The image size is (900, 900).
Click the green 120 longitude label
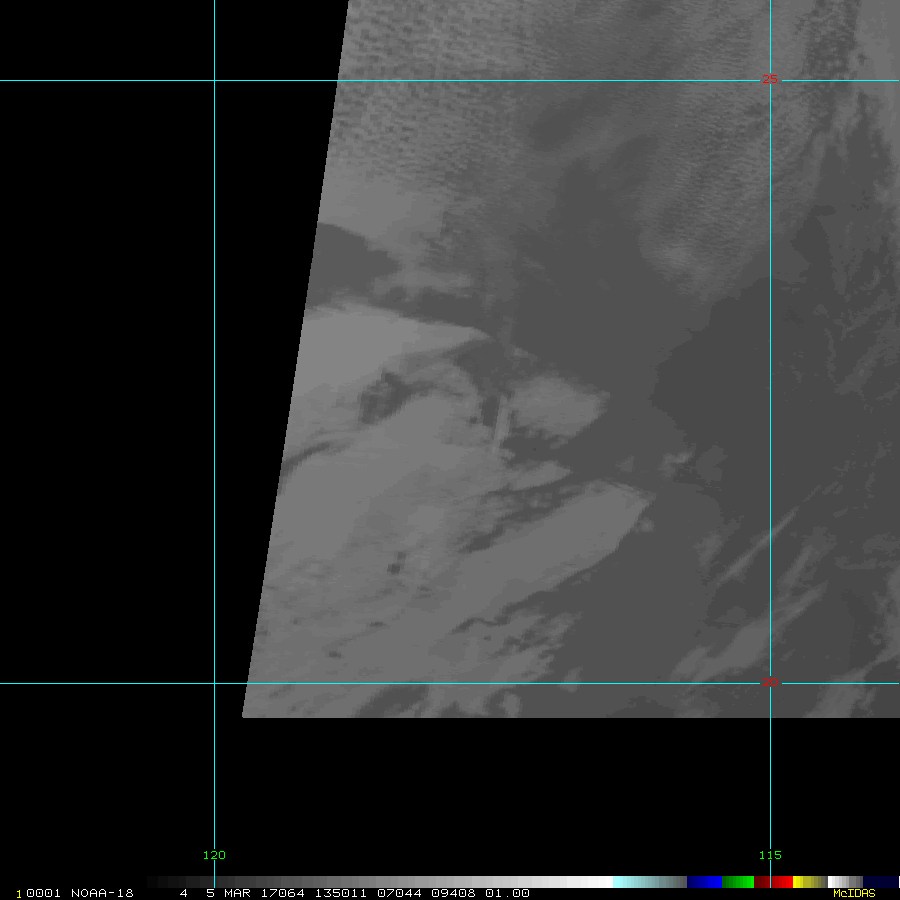[x=214, y=855]
